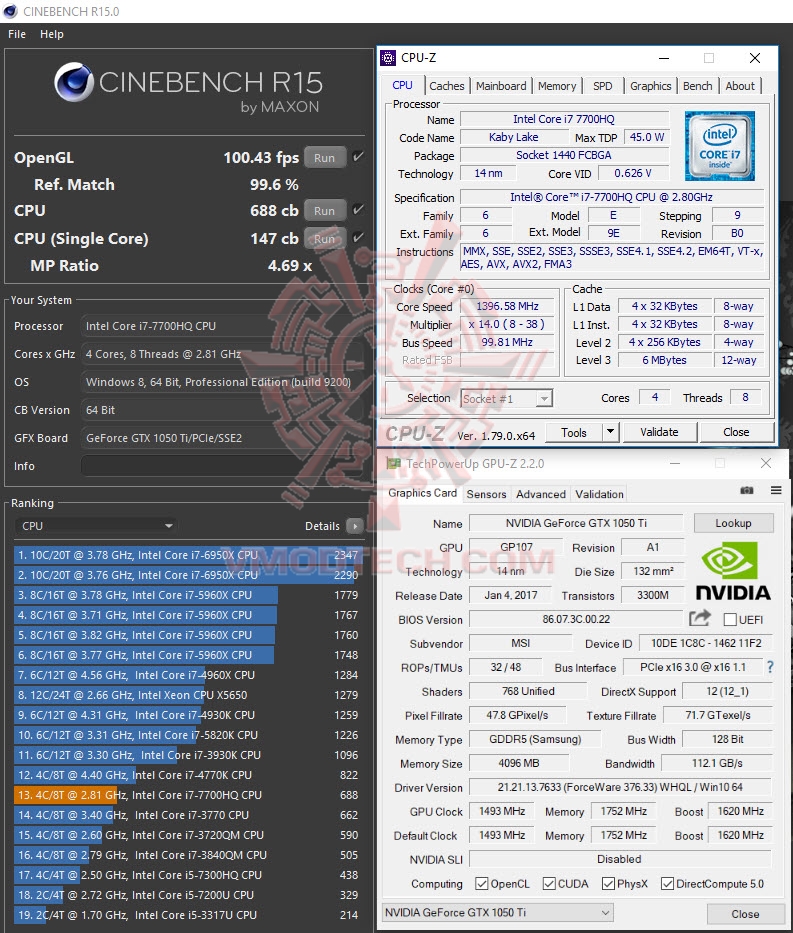Screen dimensions: 793x933
Task: Click the NVIDIA logo in GPU-Z
Action: coord(733,571)
